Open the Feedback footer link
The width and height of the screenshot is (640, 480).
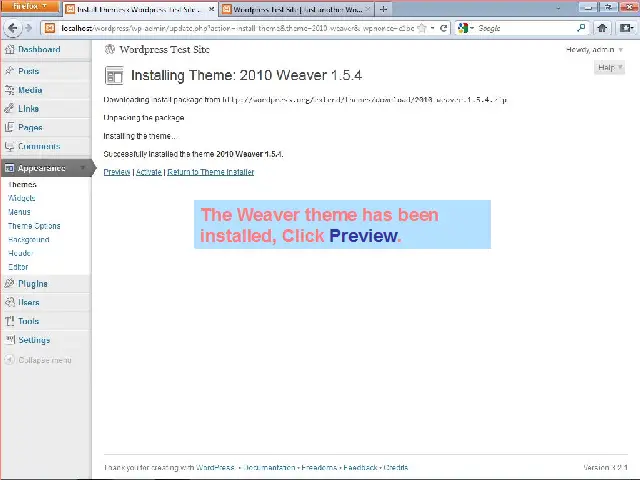click(x=360, y=467)
